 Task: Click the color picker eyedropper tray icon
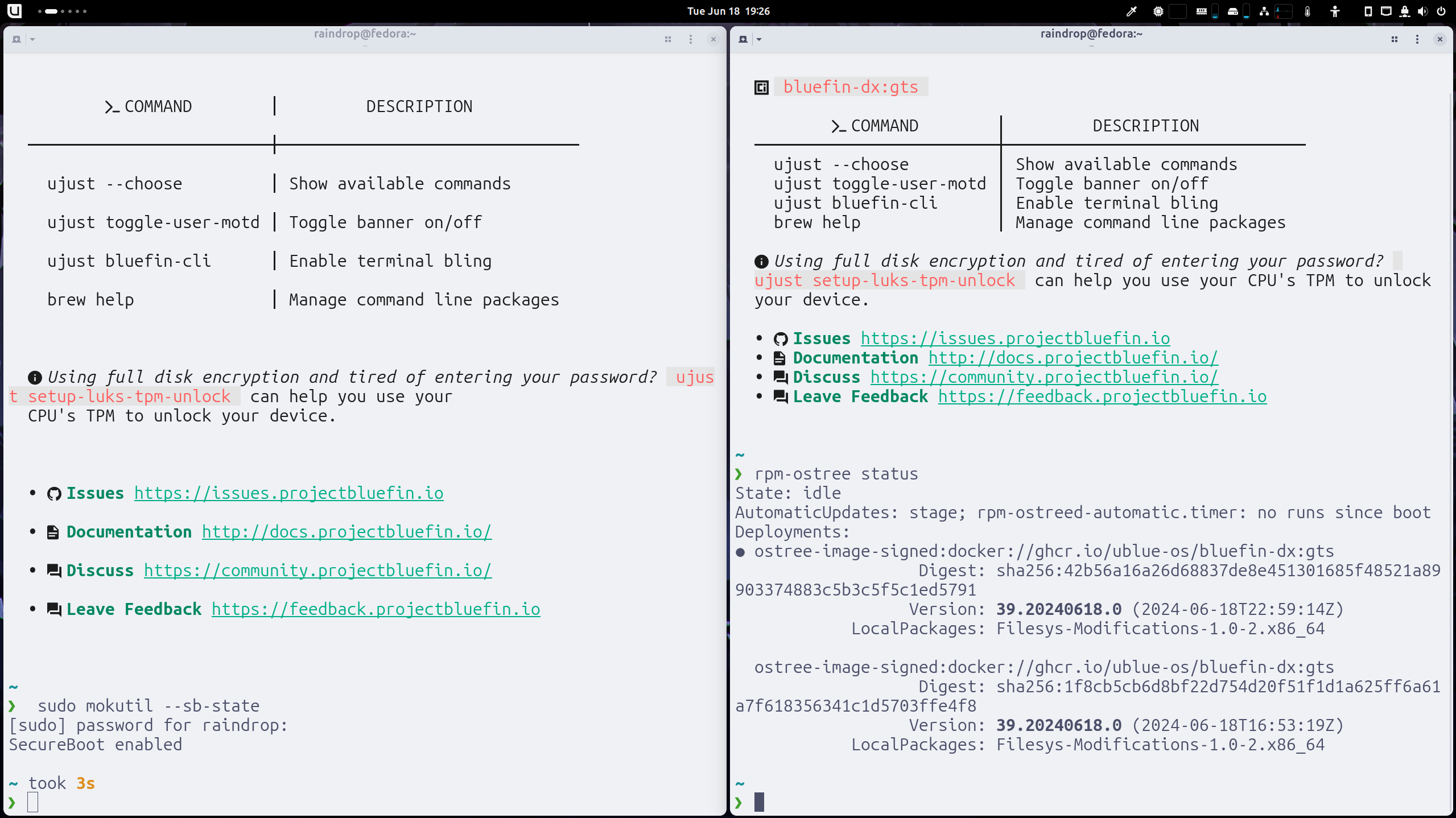(1131, 11)
